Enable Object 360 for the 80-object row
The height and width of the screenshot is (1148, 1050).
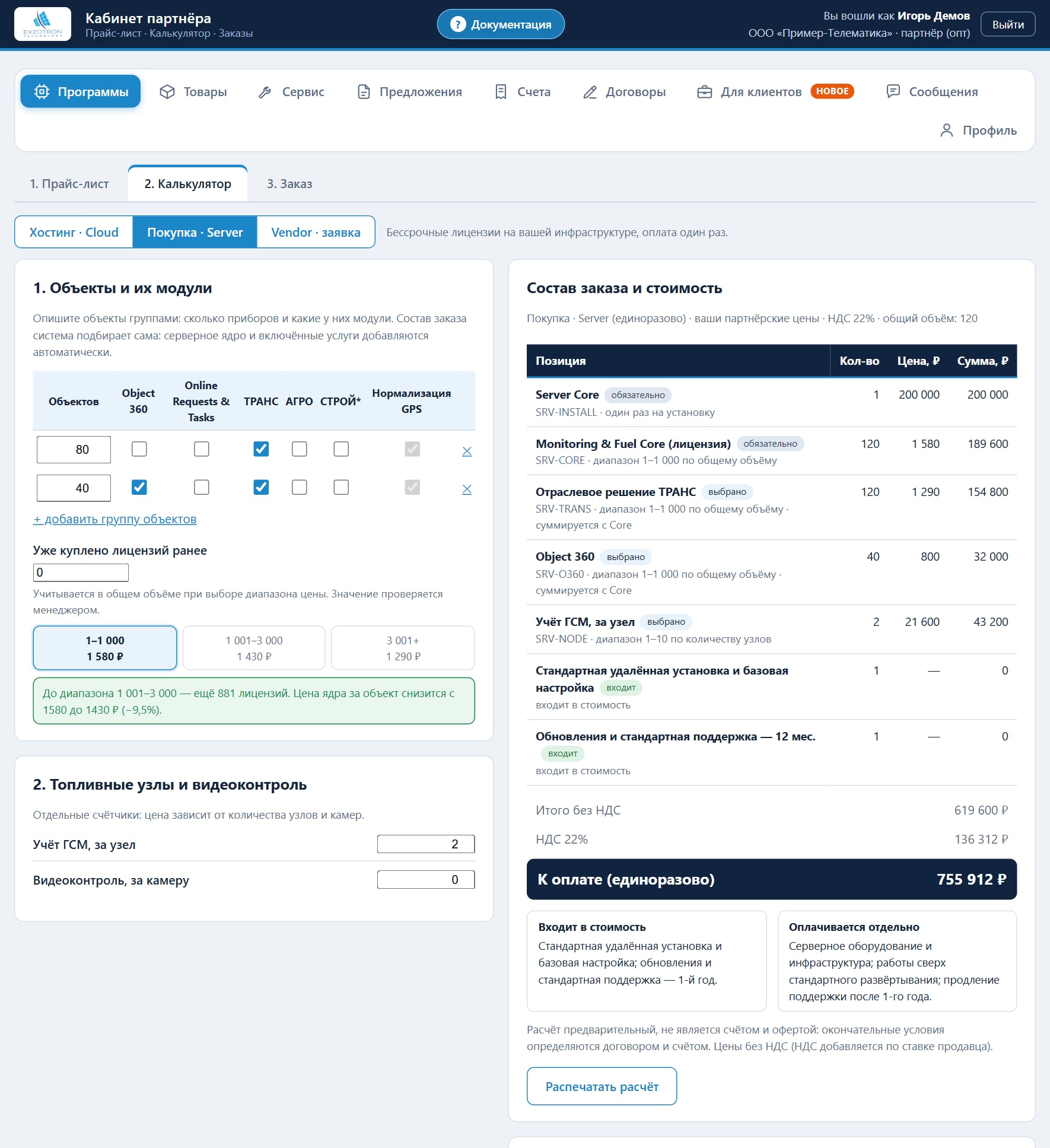pos(139,449)
